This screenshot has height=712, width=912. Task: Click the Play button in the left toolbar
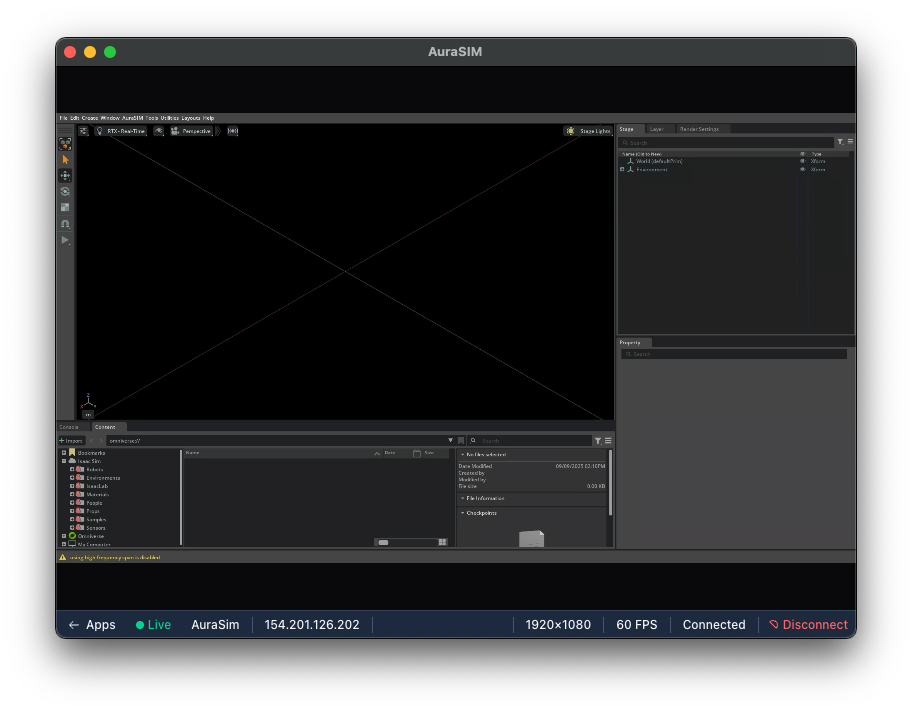coord(65,239)
